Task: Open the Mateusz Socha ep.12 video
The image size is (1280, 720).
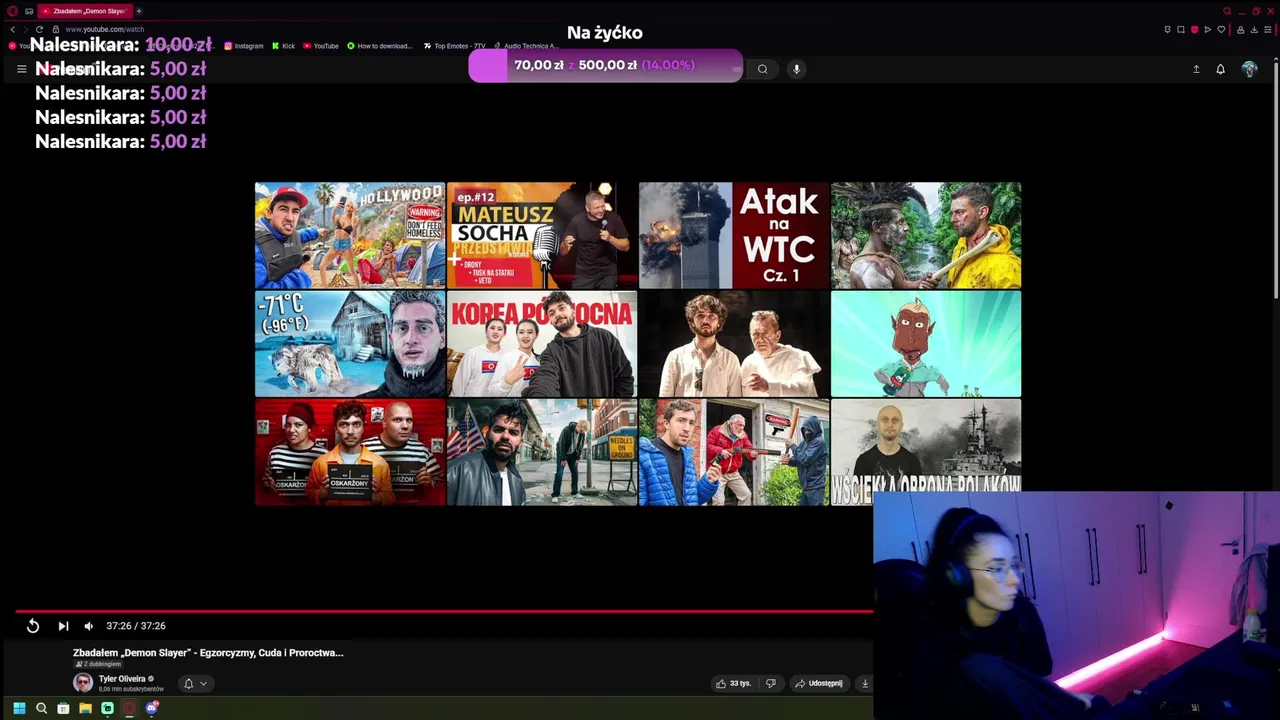Action: 542,235
